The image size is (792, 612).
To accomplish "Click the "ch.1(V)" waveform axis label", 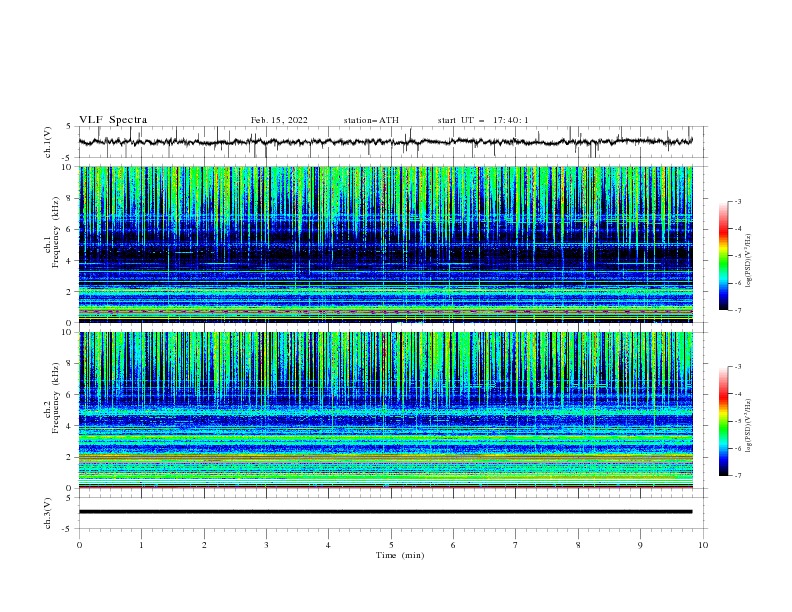I will tap(48, 142).
